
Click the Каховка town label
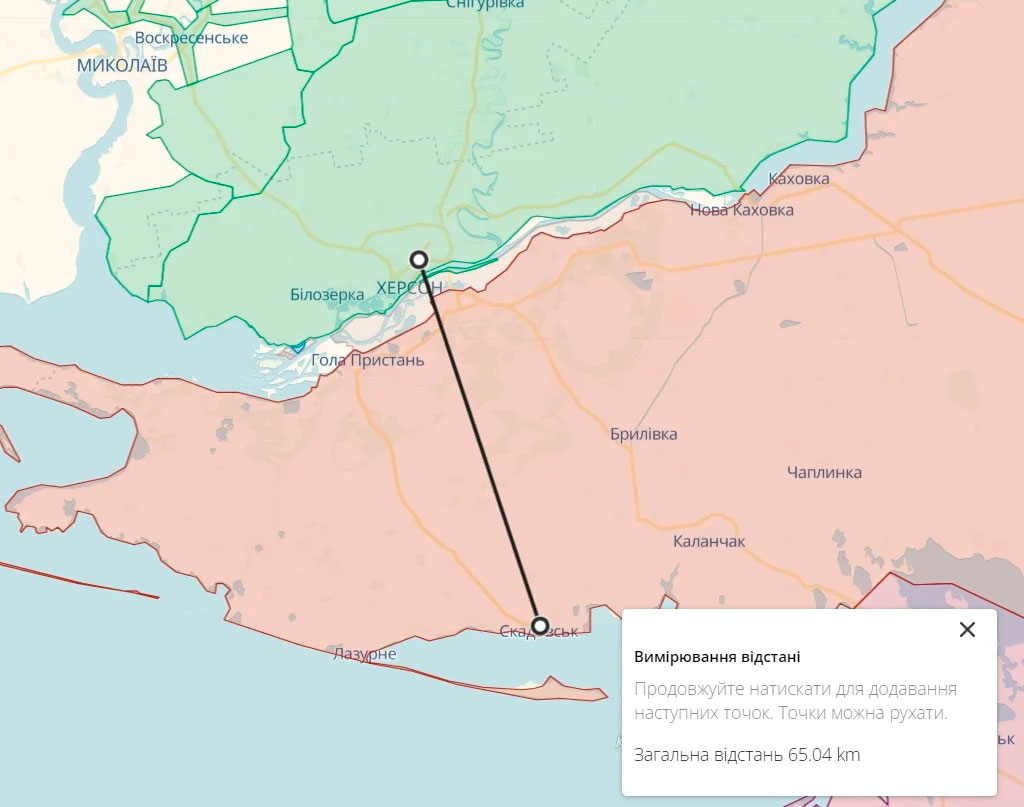799,178
